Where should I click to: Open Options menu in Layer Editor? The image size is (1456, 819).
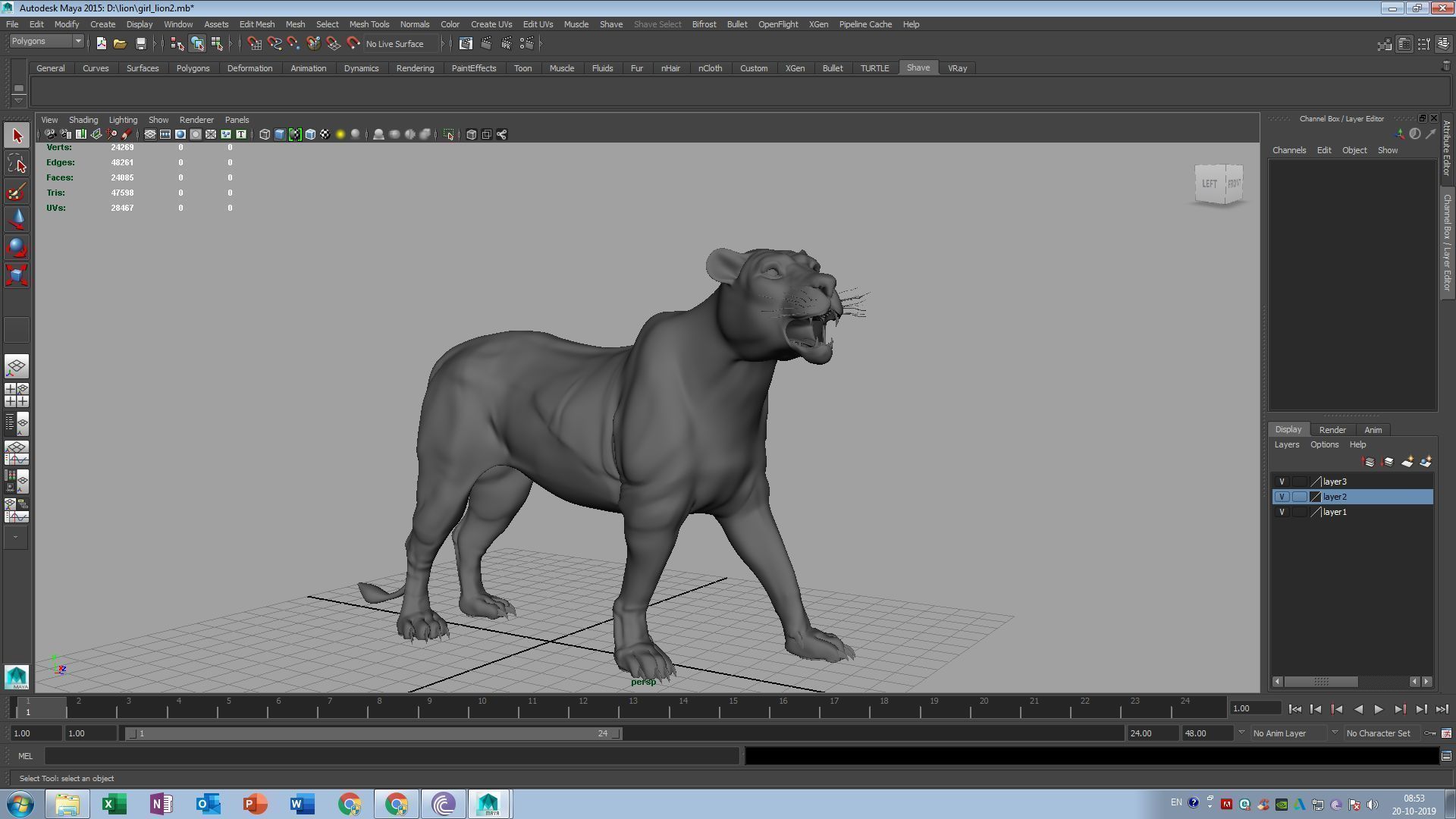click(x=1324, y=445)
